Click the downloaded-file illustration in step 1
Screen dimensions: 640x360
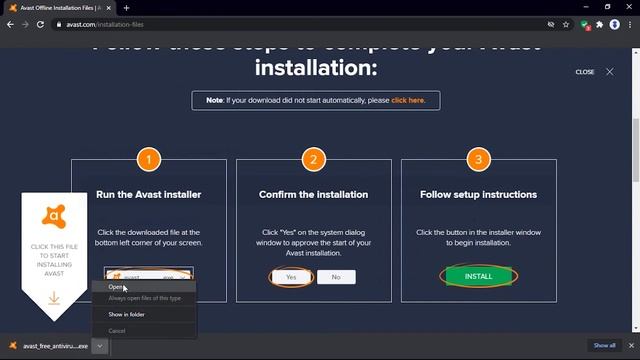click(x=149, y=274)
